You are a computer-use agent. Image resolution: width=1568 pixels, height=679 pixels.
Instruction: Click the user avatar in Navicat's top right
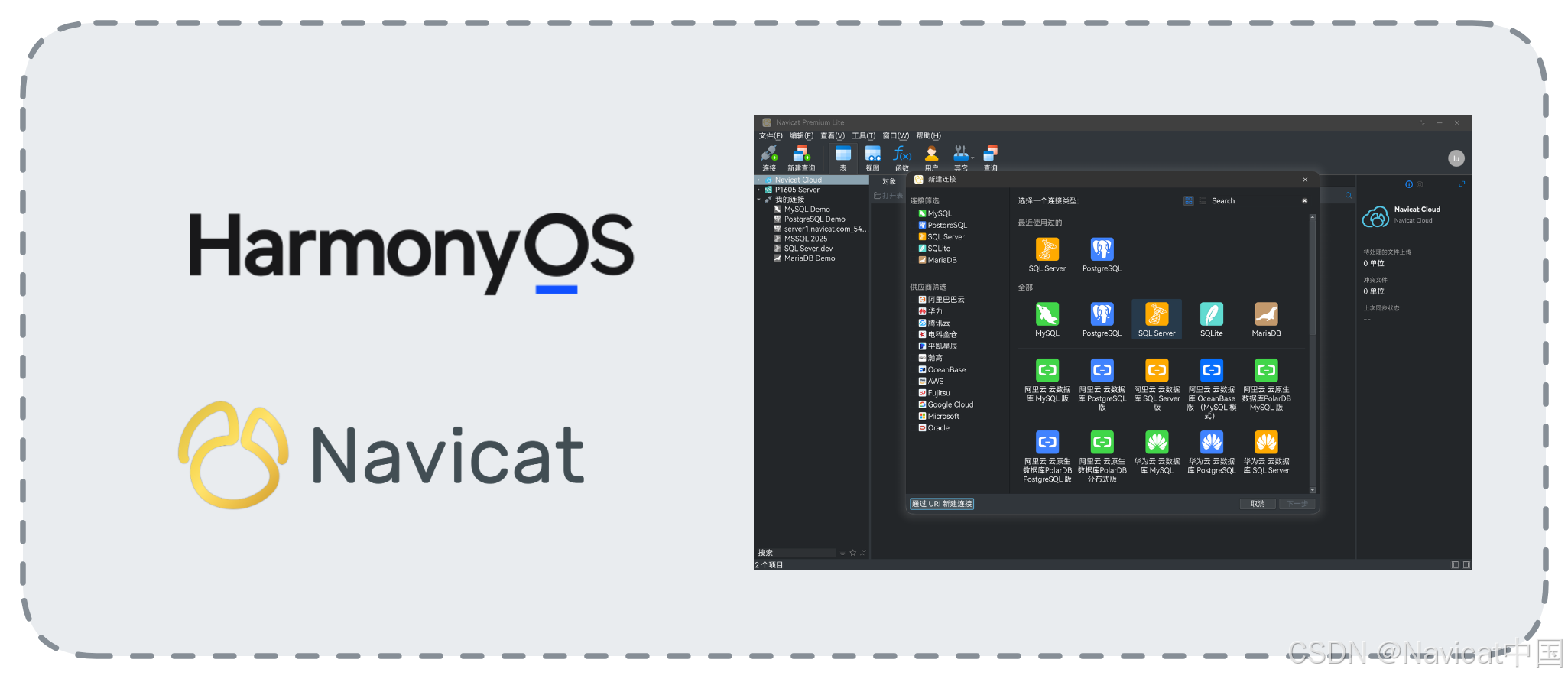point(1456,158)
